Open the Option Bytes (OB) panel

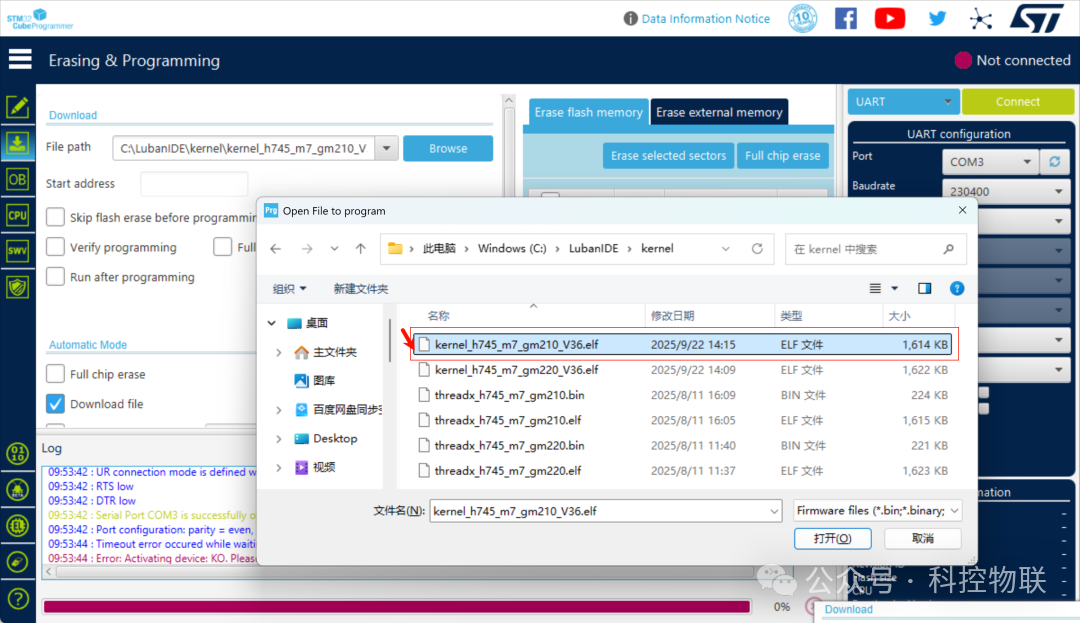point(17,180)
